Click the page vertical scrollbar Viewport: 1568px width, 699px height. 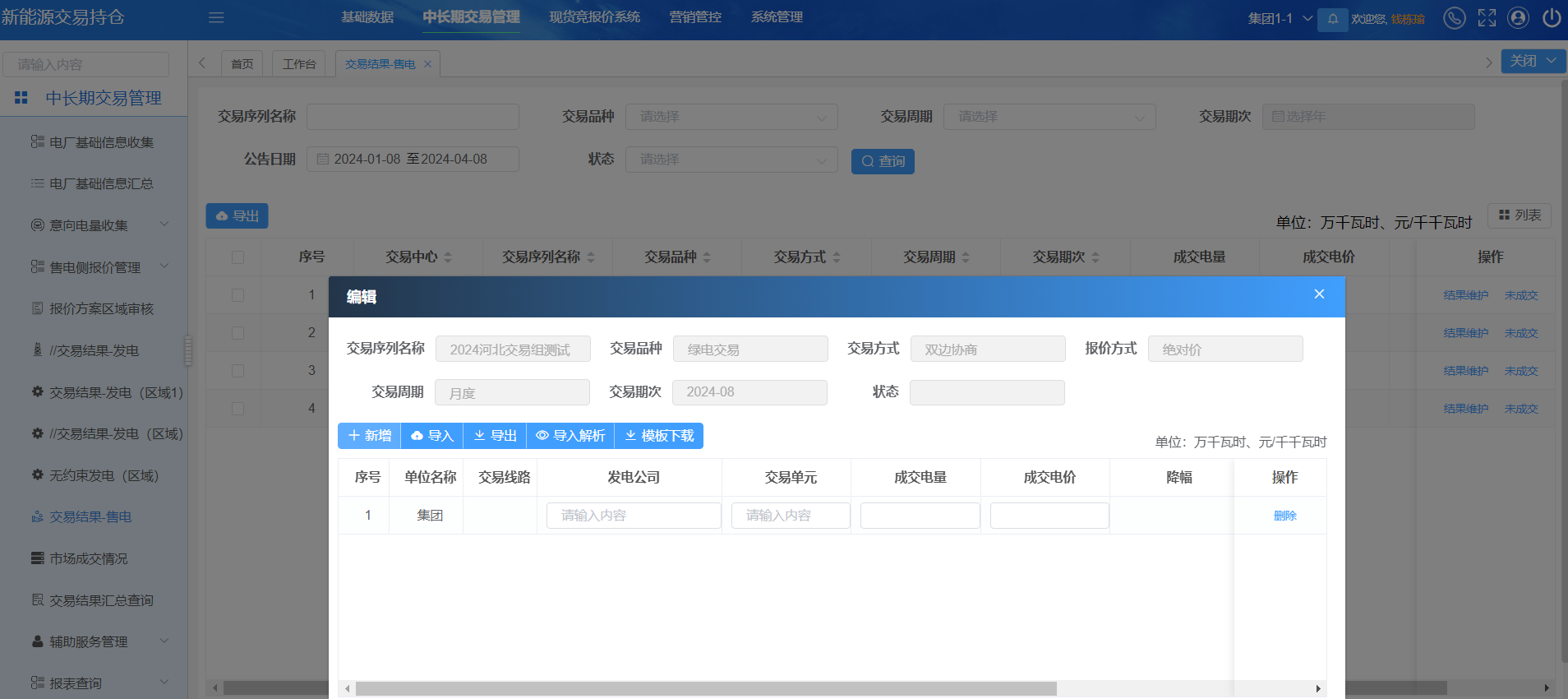tap(1563, 370)
